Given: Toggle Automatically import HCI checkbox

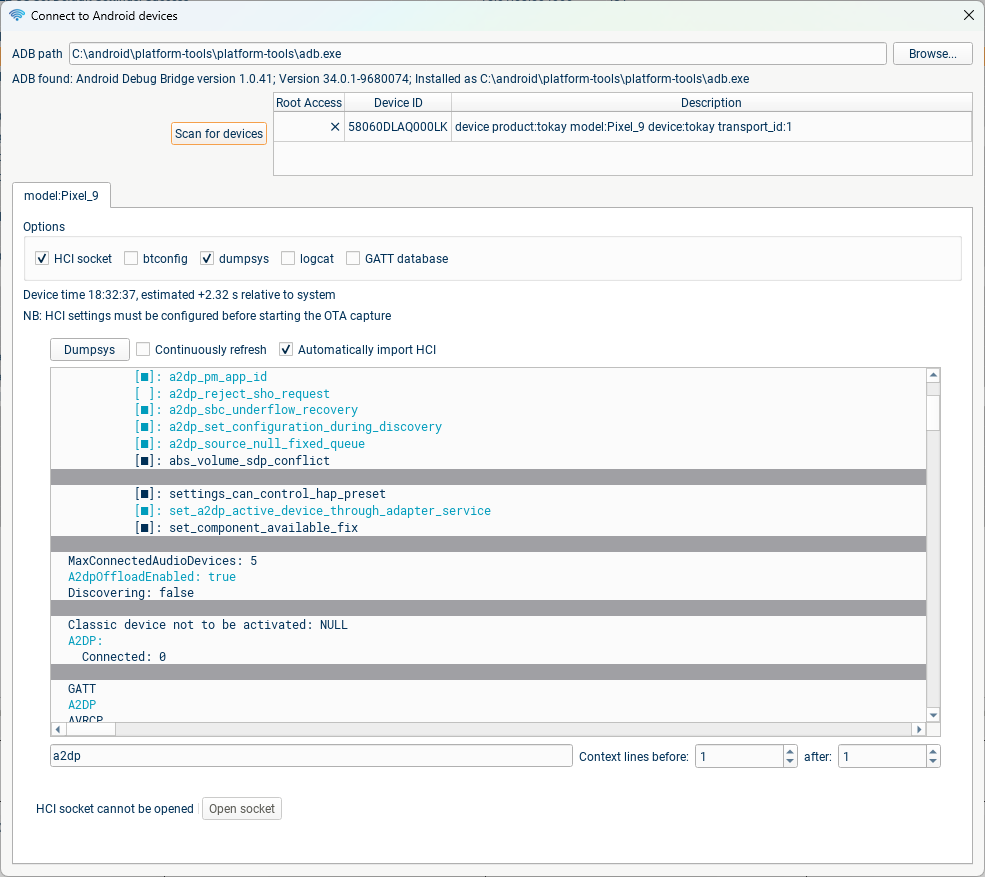Looking at the screenshot, I should coord(286,350).
